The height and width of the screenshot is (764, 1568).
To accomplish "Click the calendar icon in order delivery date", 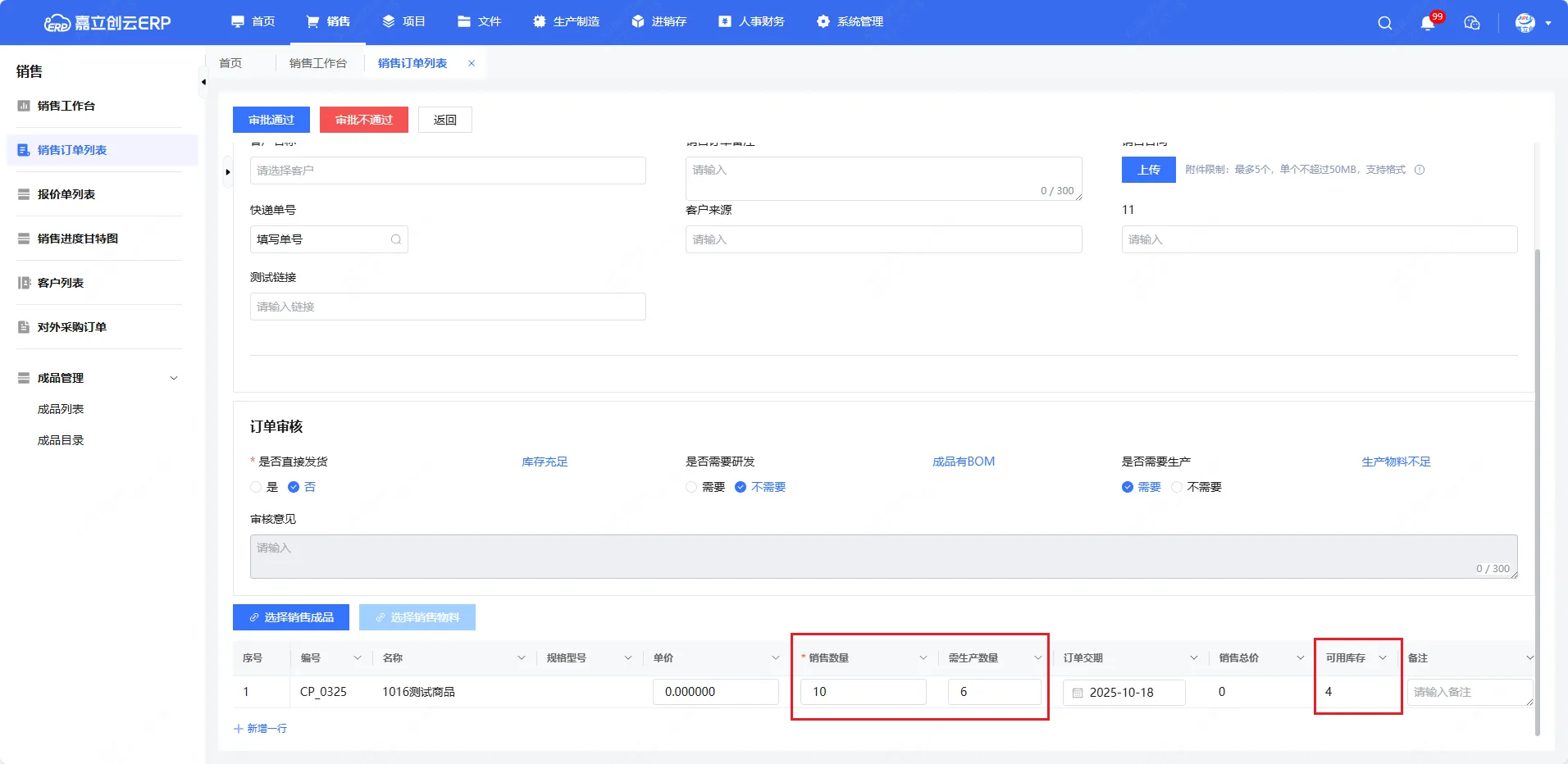I will coord(1078,693).
